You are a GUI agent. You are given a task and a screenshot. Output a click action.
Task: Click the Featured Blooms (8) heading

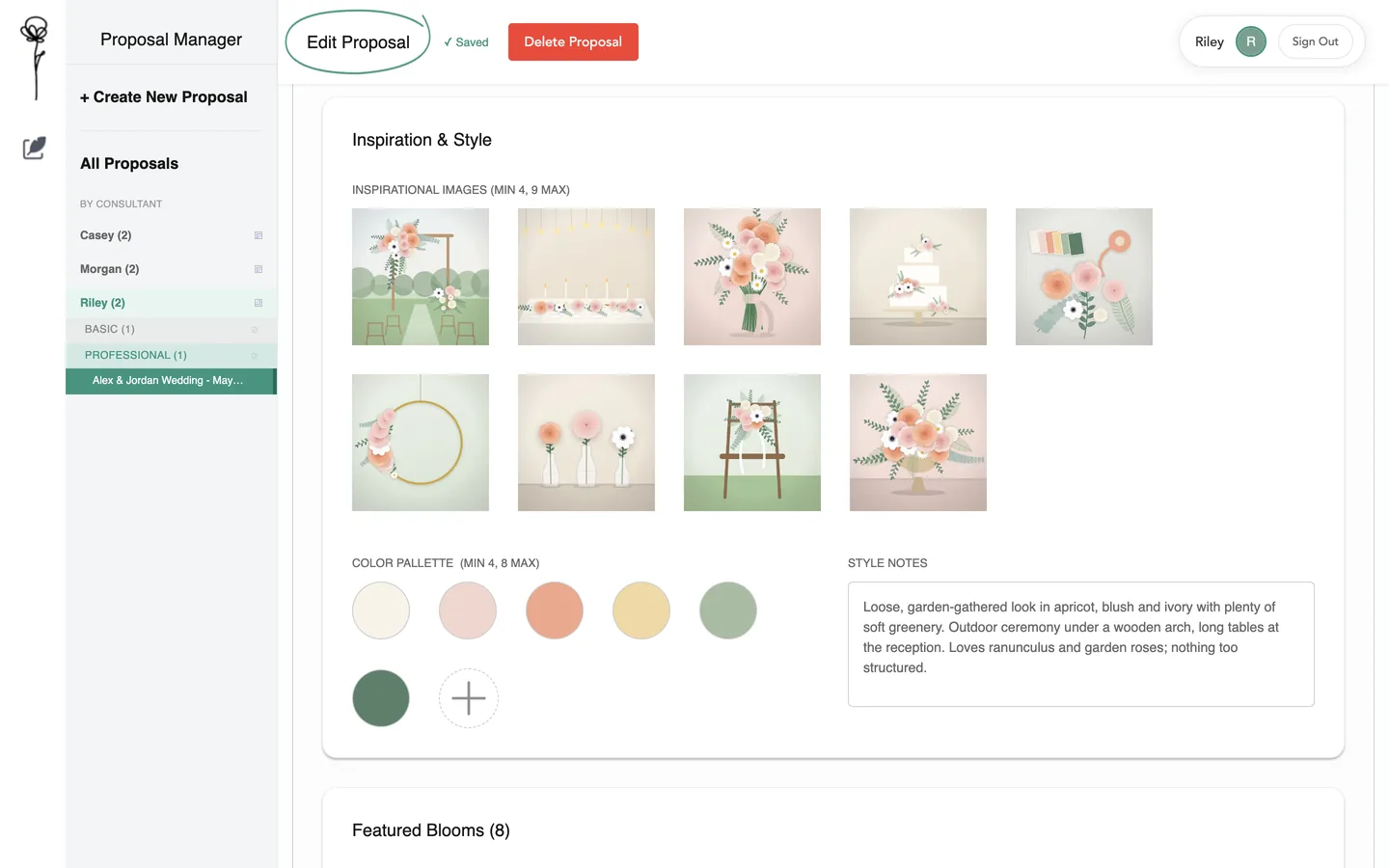pyautogui.click(x=431, y=830)
